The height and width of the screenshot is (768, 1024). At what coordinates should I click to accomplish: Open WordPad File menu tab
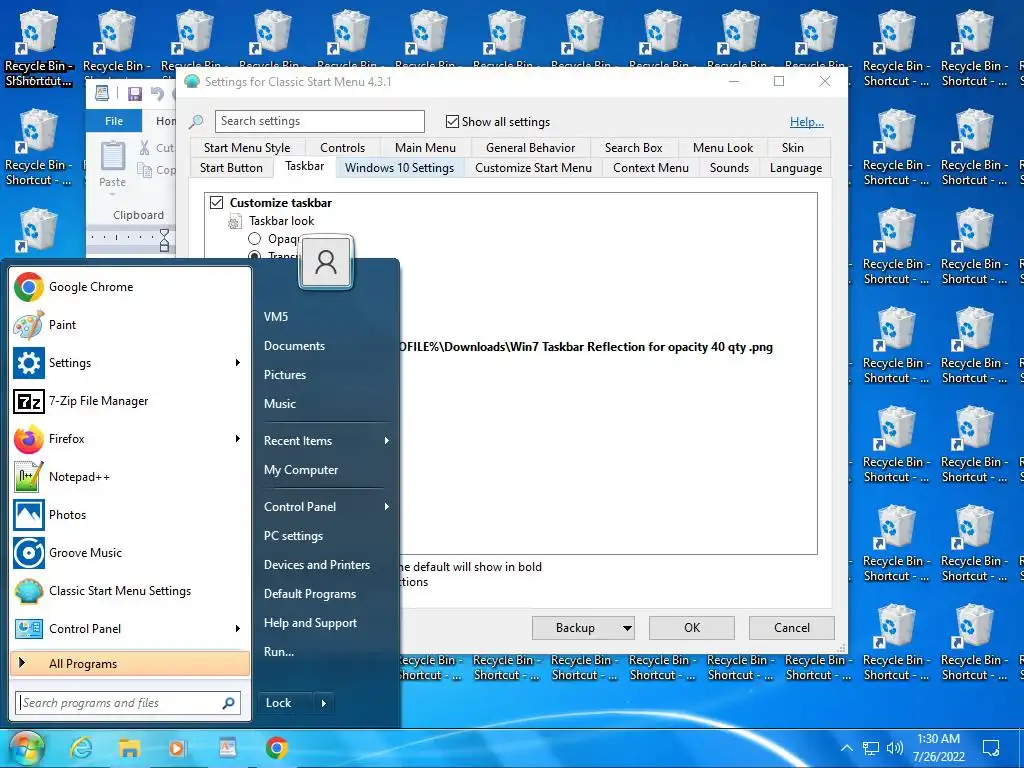tap(114, 121)
